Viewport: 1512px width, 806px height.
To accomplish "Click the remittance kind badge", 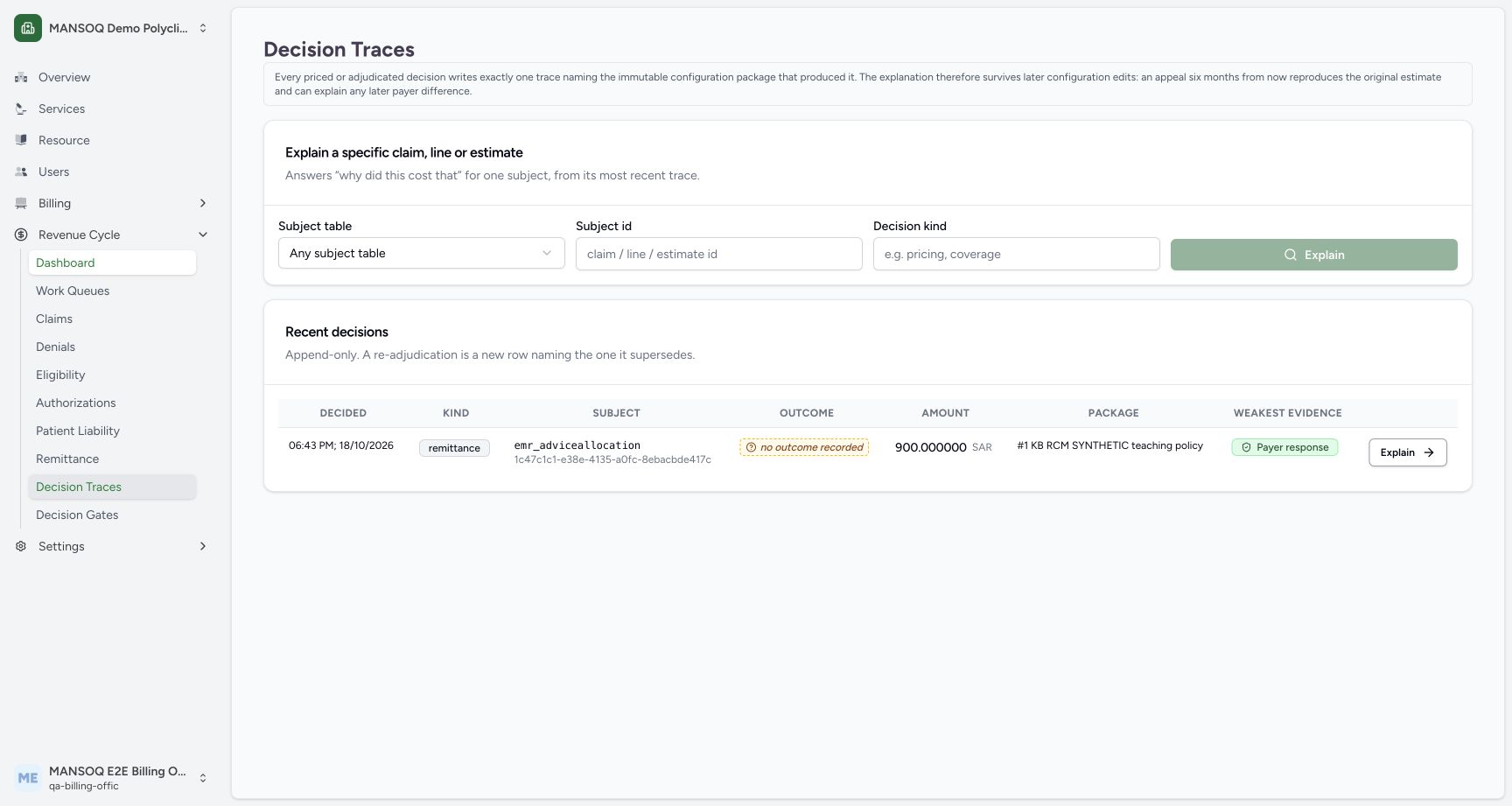I will pos(454,448).
